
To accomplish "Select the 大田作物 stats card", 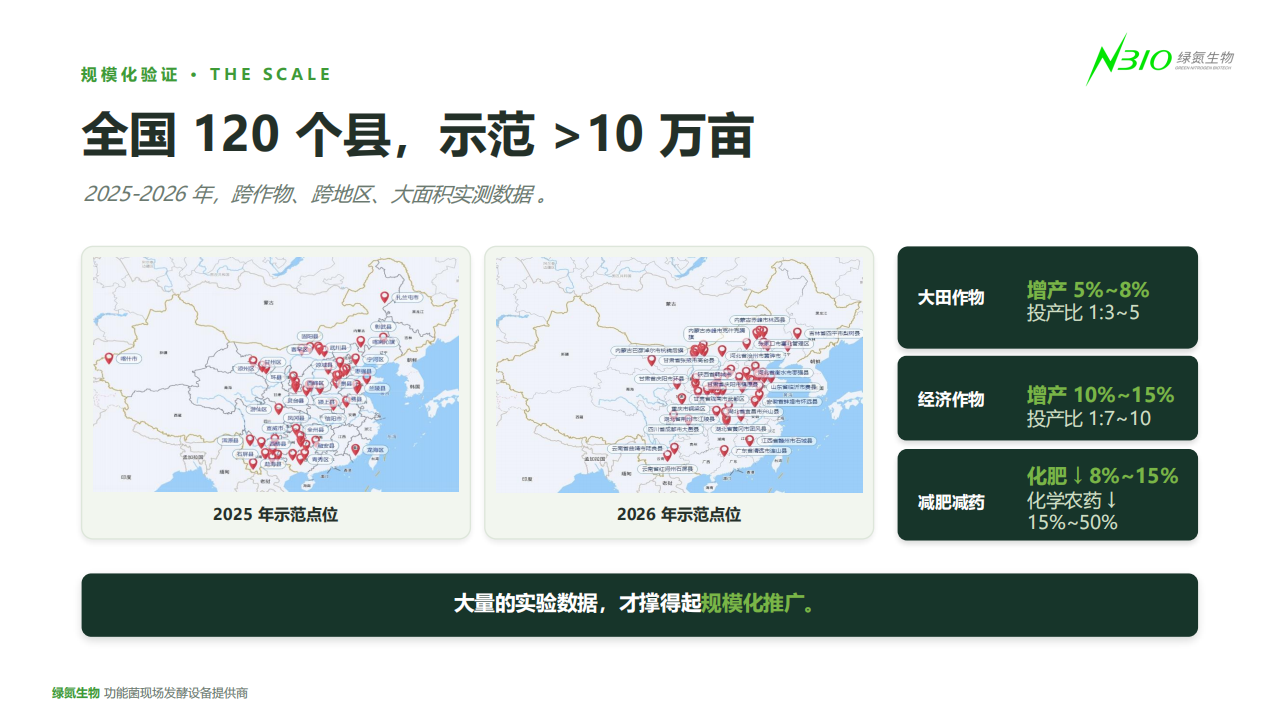I will (x=1047, y=297).
